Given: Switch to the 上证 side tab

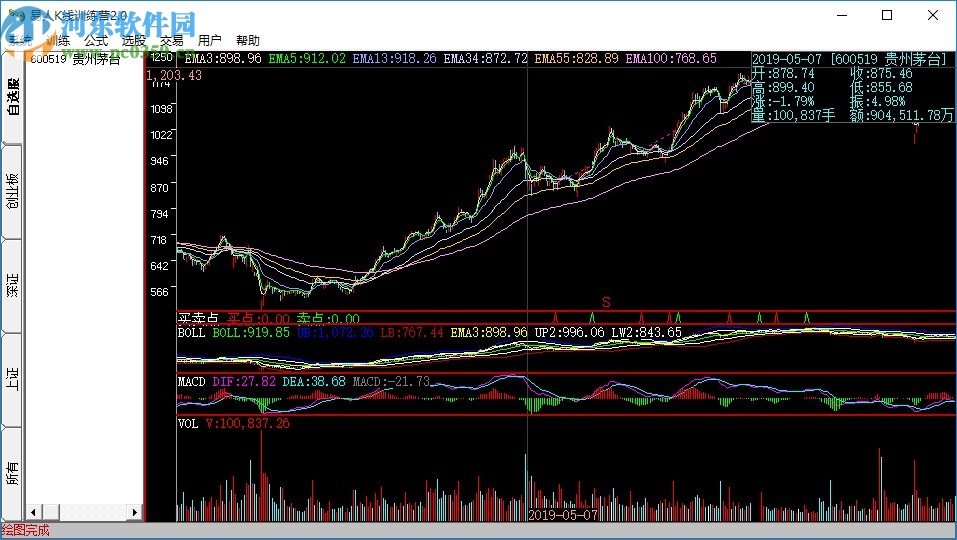Looking at the screenshot, I should click(x=13, y=379).
